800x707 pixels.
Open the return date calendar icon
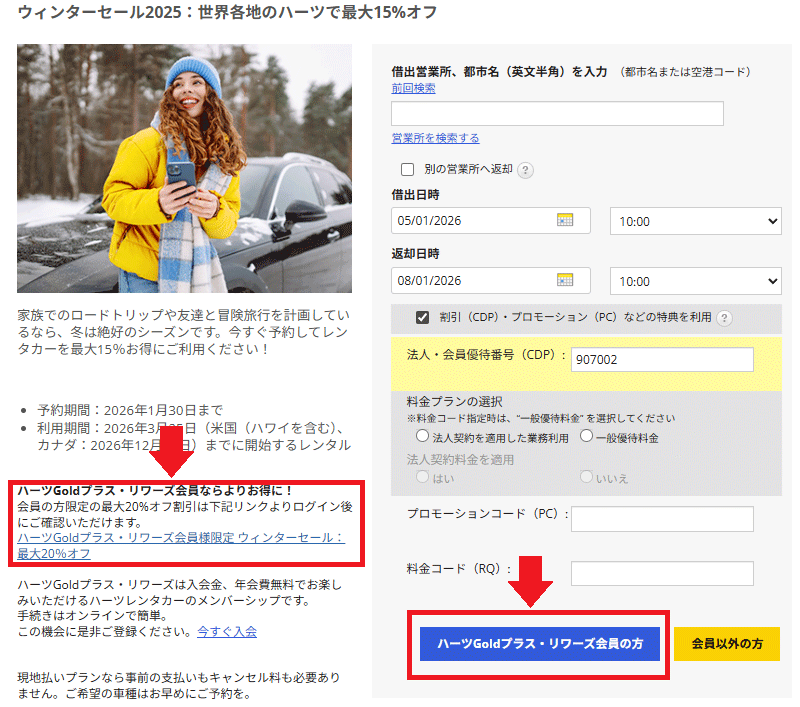[565, 281]
